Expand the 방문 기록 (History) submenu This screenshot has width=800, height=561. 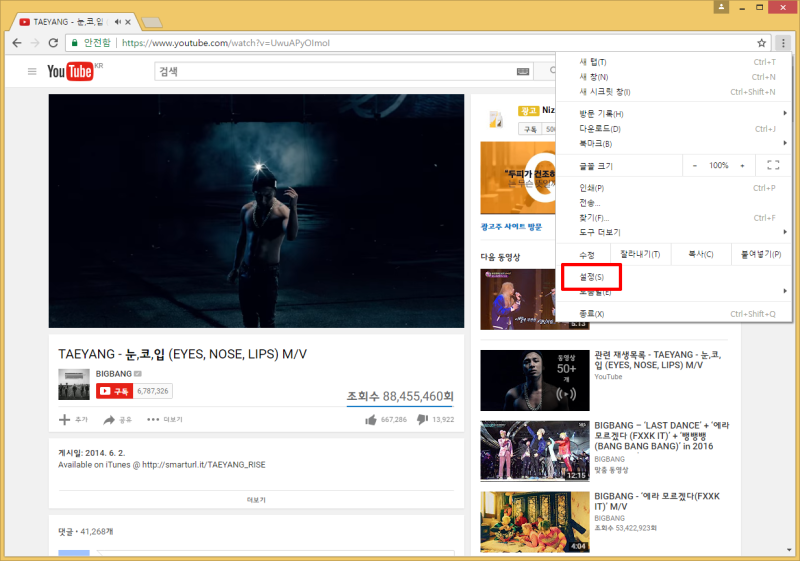pos(673,114)
